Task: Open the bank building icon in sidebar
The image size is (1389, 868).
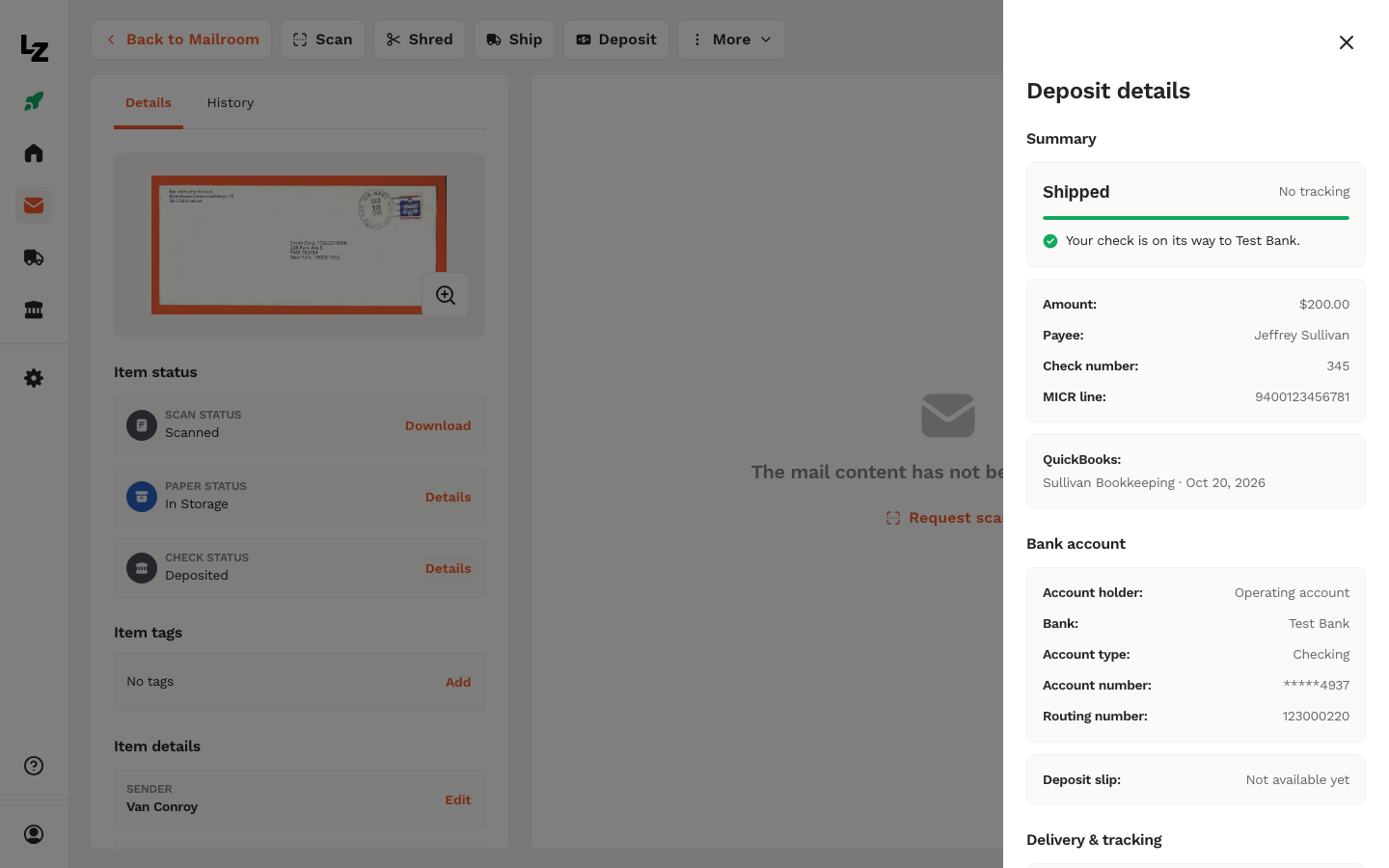Action: (x=34, y=310)
